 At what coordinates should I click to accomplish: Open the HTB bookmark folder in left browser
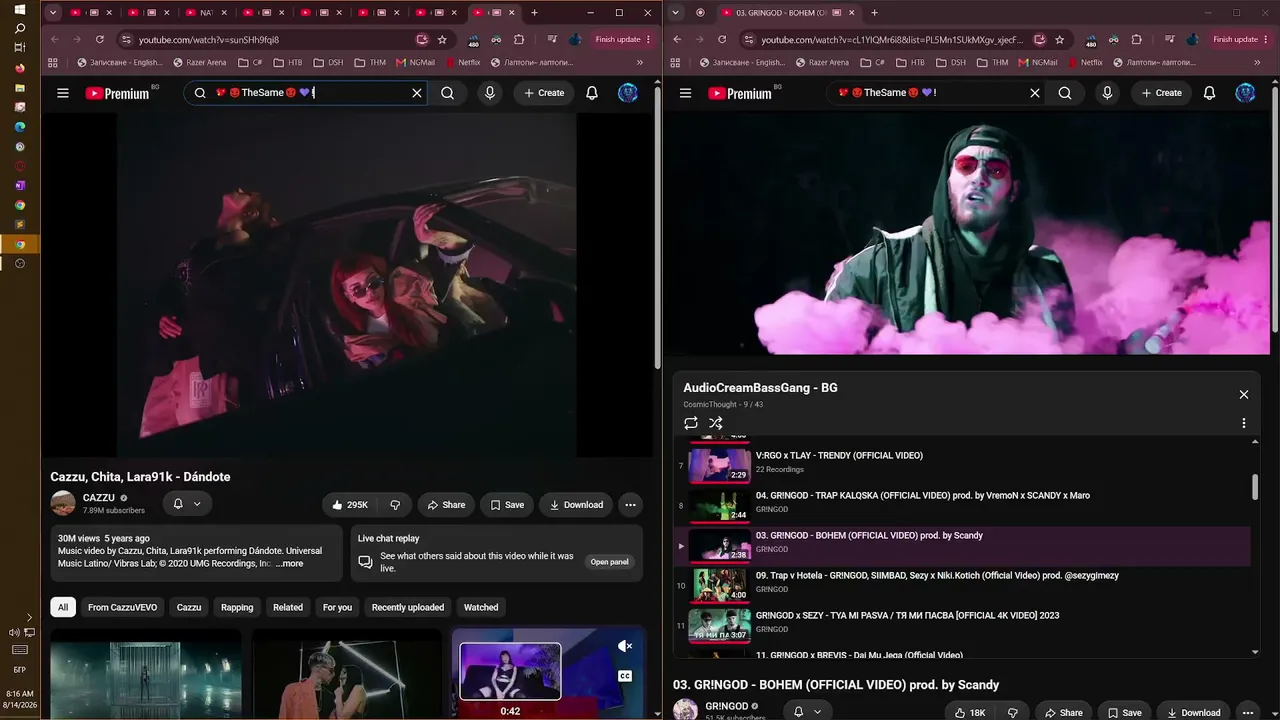click(287, 62)
